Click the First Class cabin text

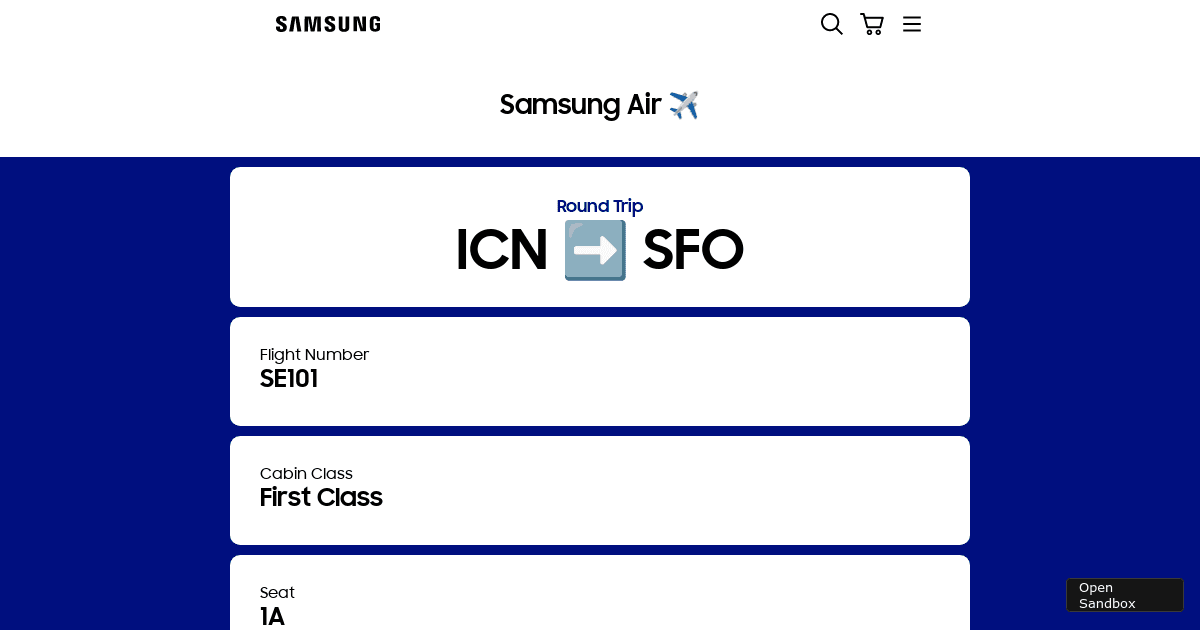321,497
